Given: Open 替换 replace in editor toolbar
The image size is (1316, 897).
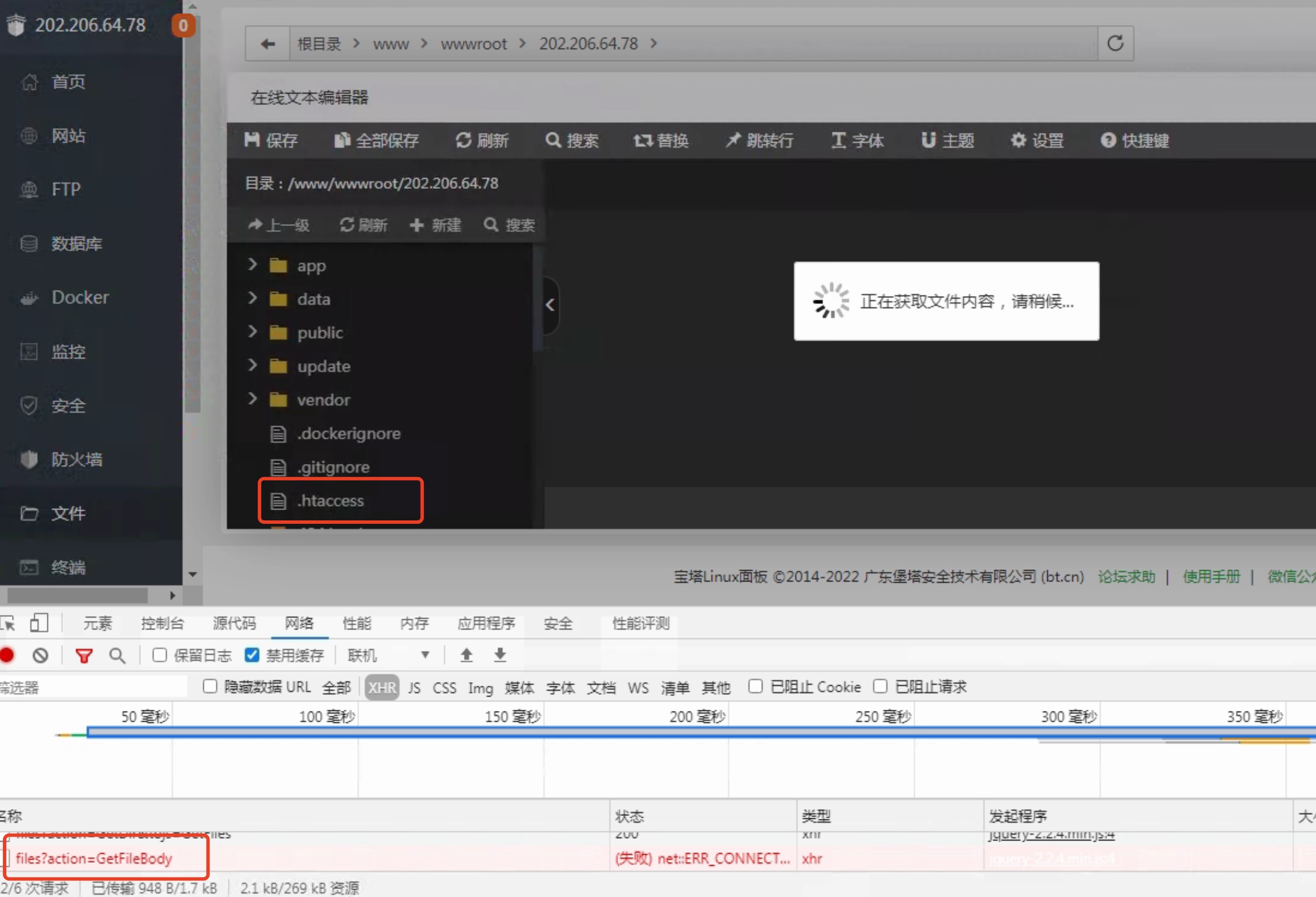Looking at the screenshot, I should point(661,140).
